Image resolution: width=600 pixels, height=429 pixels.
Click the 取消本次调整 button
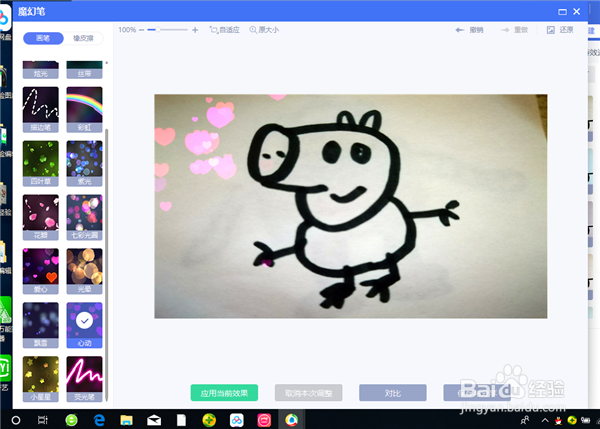[x=308, y=393]
